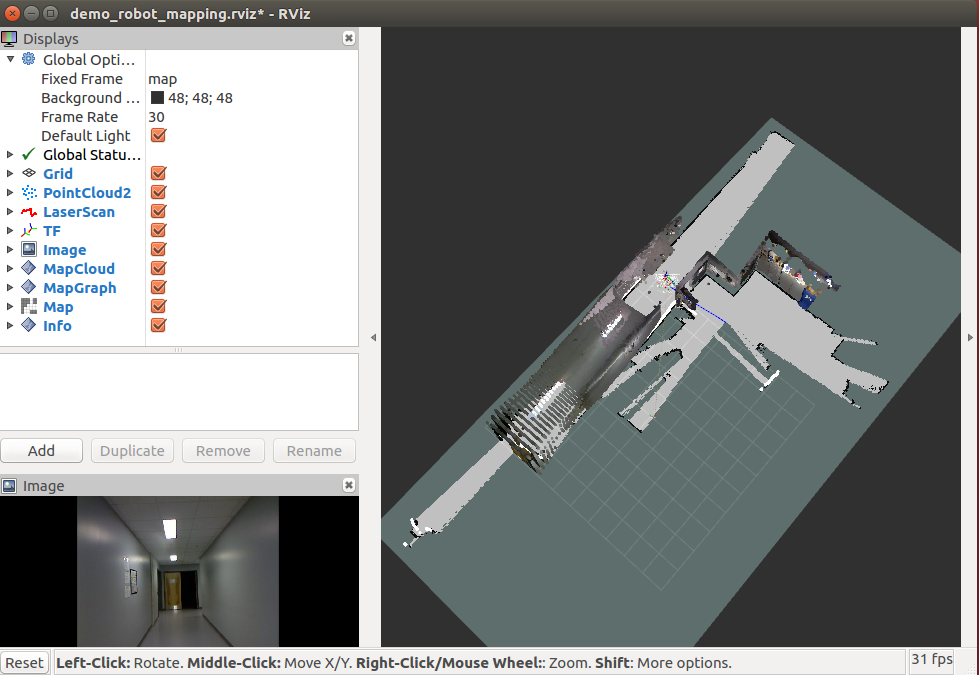This screenshot has height=675, width=979.
Task: Close the Image panel
Action: point(348,486)
